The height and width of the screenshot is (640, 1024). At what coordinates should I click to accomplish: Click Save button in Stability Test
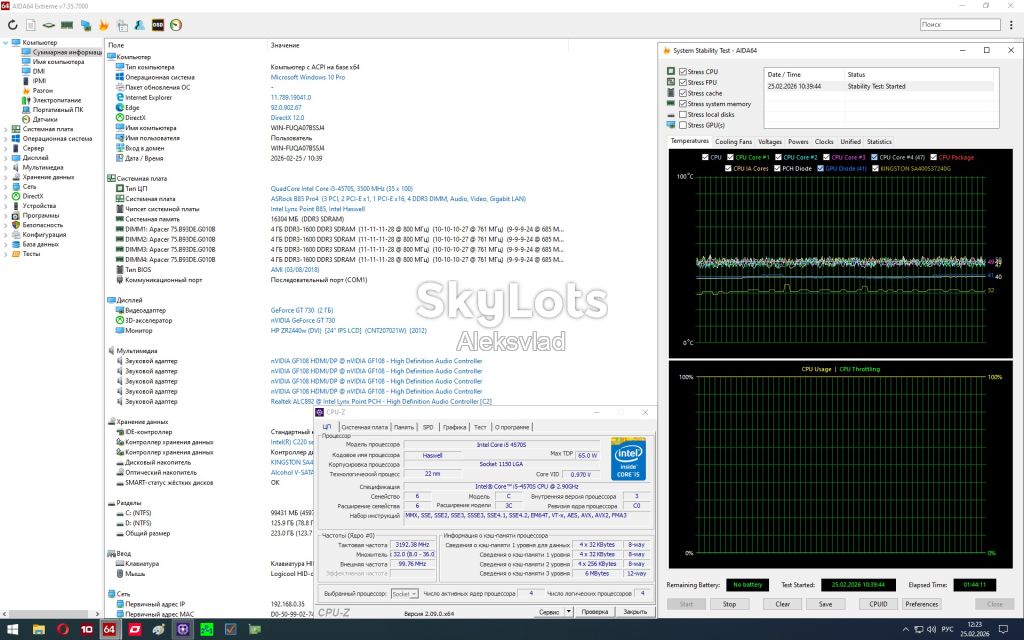825,604
